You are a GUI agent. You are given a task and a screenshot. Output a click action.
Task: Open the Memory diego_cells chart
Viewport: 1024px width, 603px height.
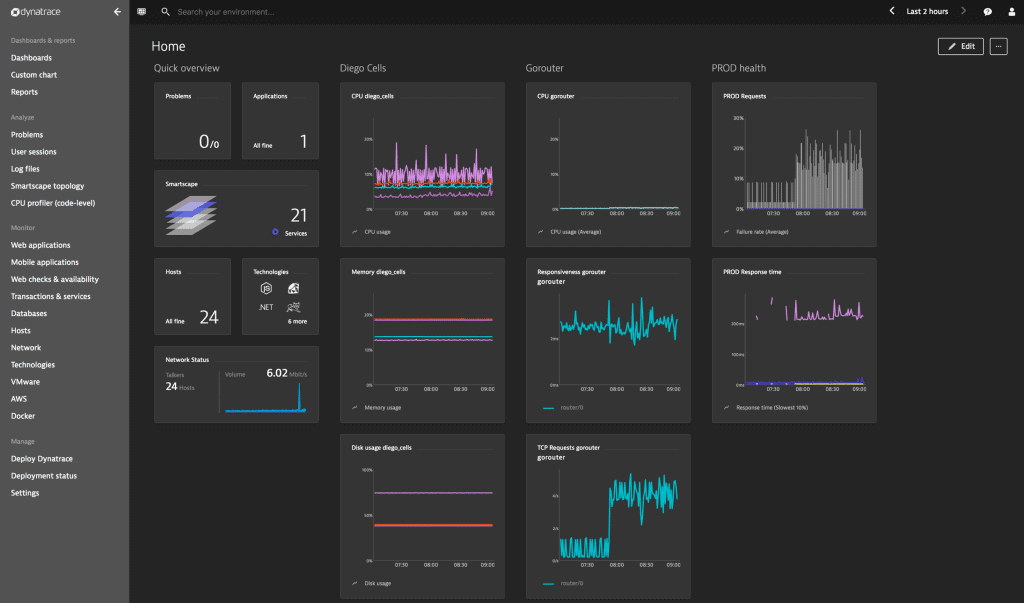[422, 340]
